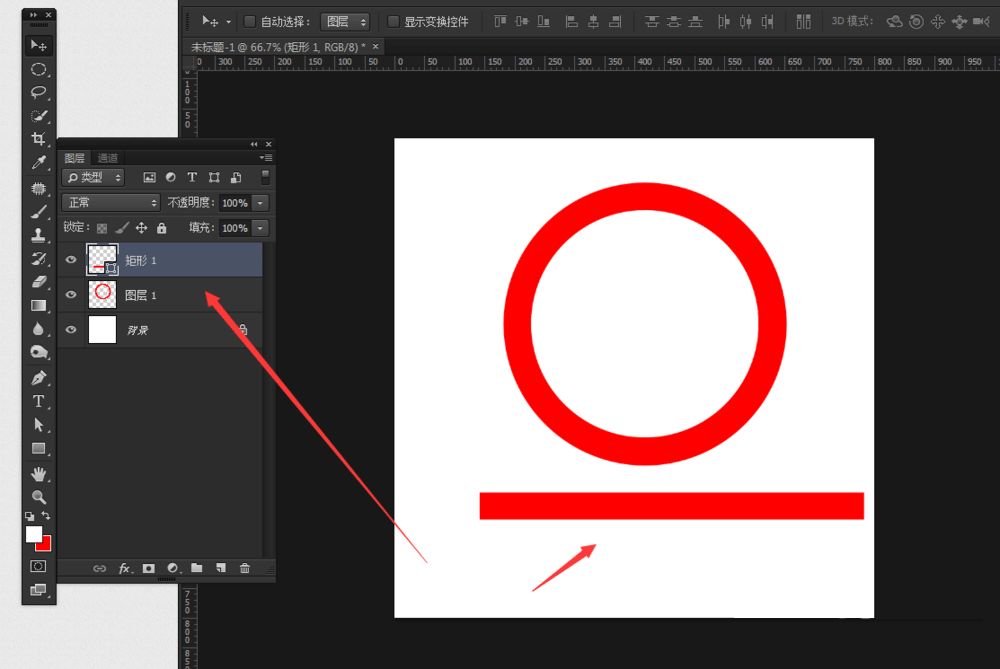Open the 正常 blend mode dropdown
The image size is (1000, 669).
pos(111,203)
